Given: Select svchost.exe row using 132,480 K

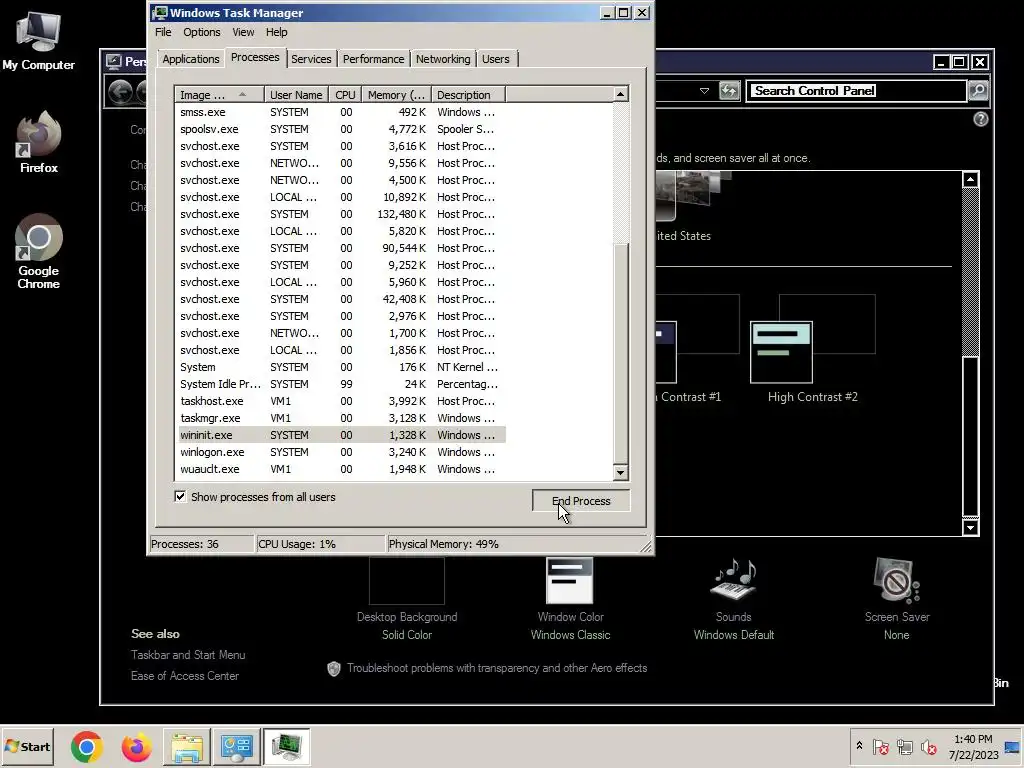Looking at the screenshot, I should [340, 214].
